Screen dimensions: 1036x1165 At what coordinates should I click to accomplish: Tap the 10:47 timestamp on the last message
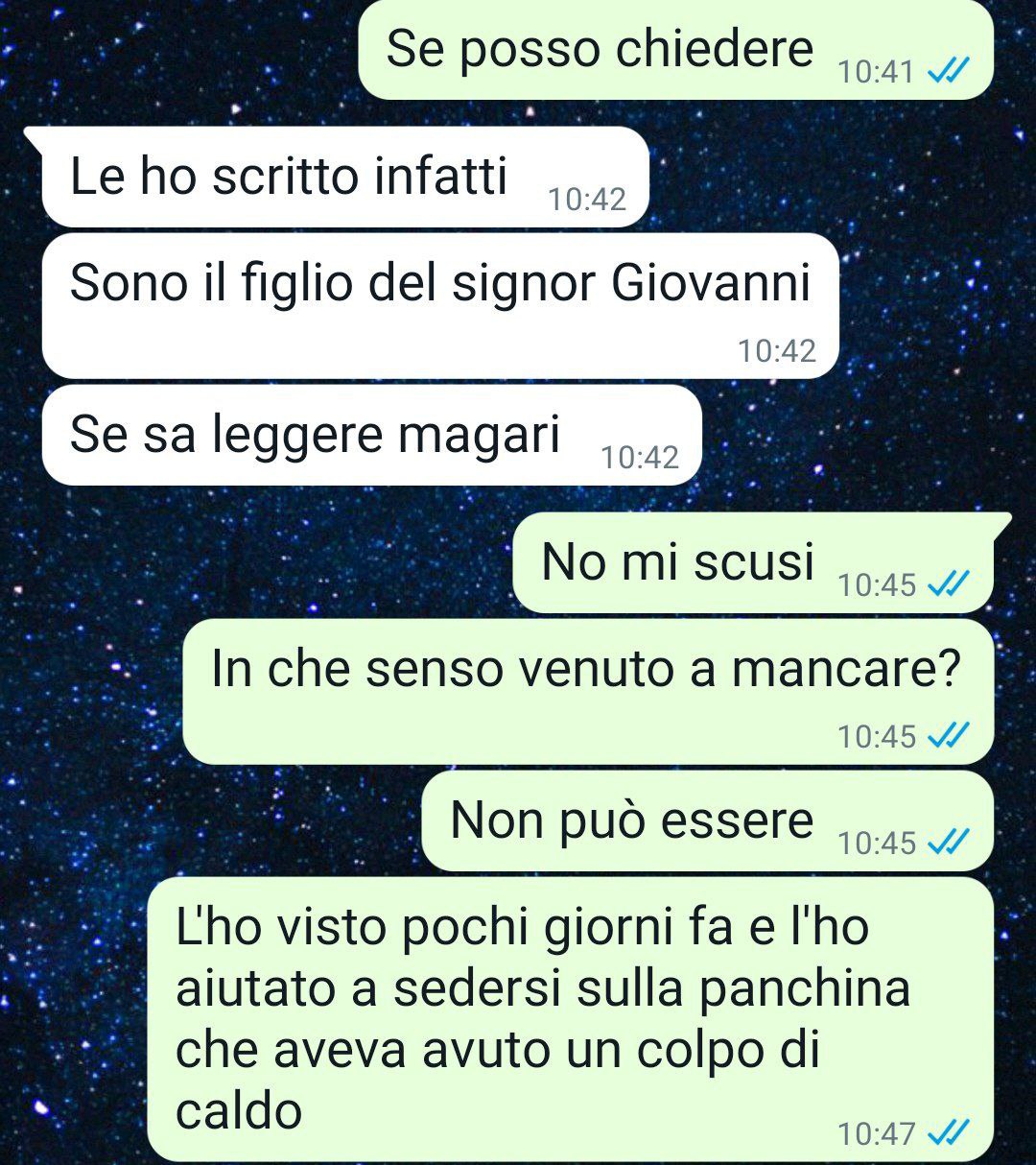click(877, 1134)
